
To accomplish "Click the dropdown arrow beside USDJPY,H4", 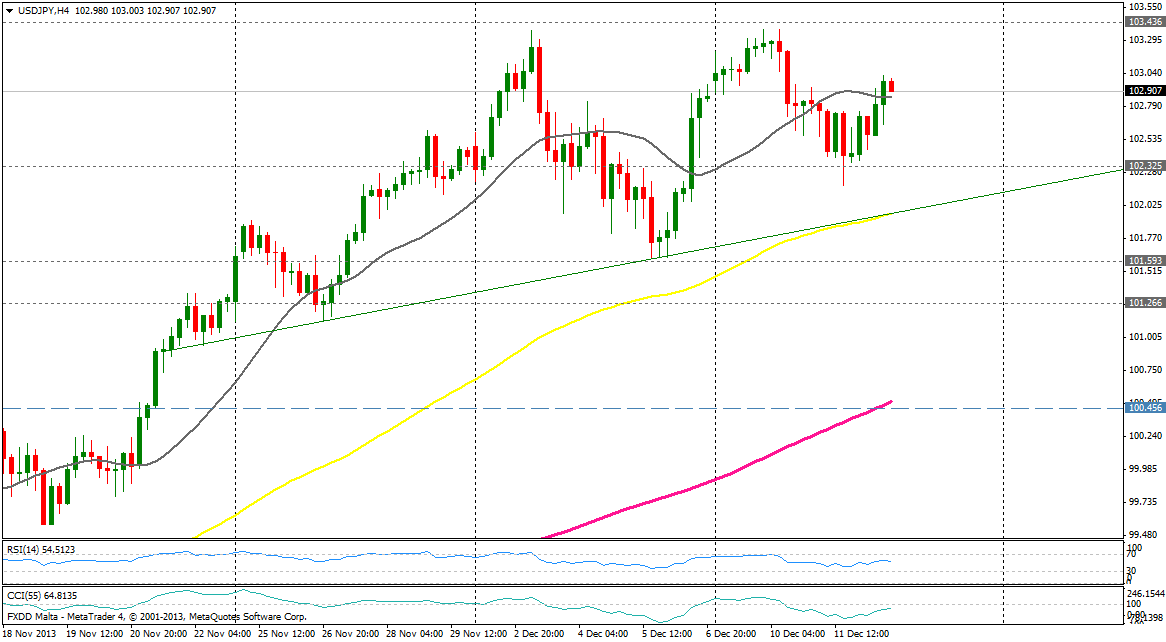I will point(9,10).
